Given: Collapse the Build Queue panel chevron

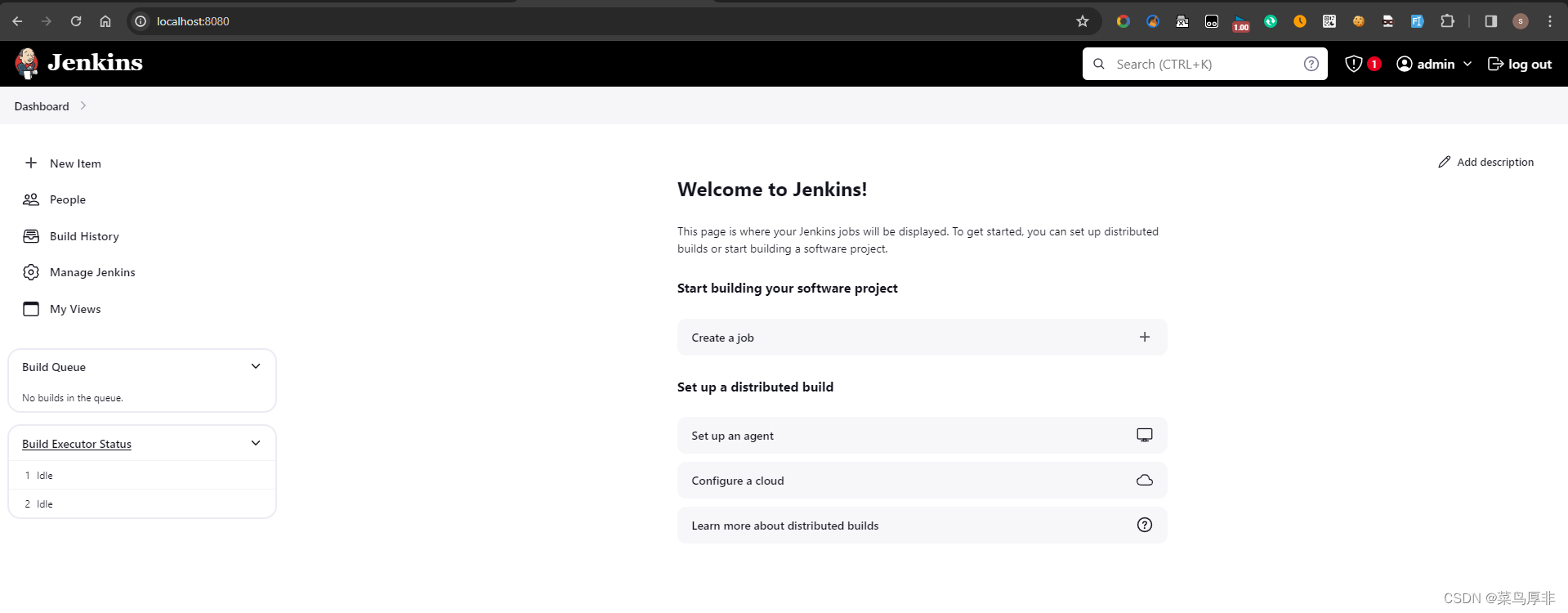Looking at the screenshot, I should click(x=256, y=366).
